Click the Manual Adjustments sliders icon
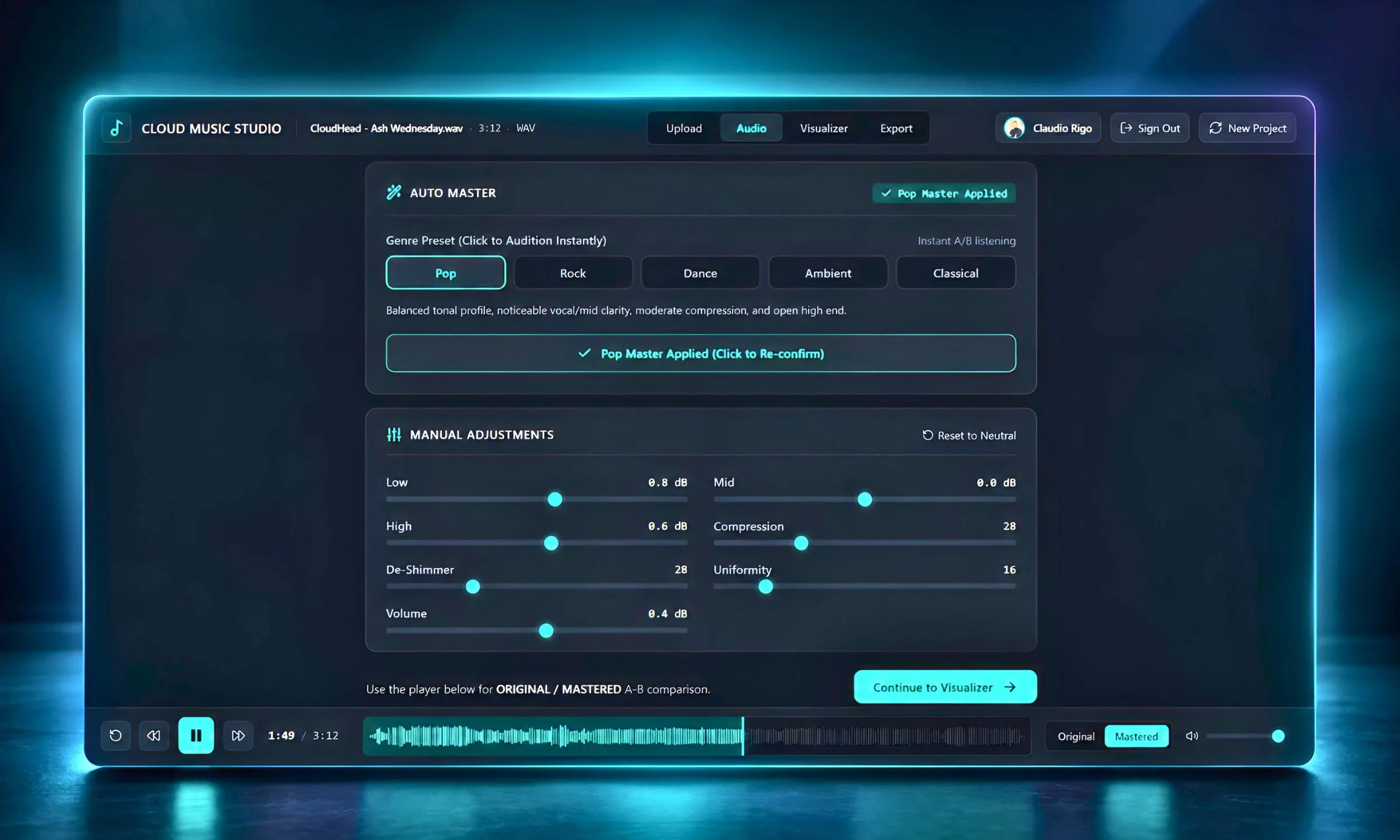The image size is (1400, 840). point(394,435)
